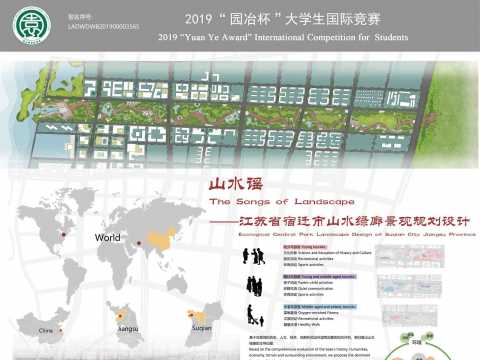This screenshot has width=480, height=360.
Task: Click the red heading '山水谣'
Action: (x=236, y=184)
